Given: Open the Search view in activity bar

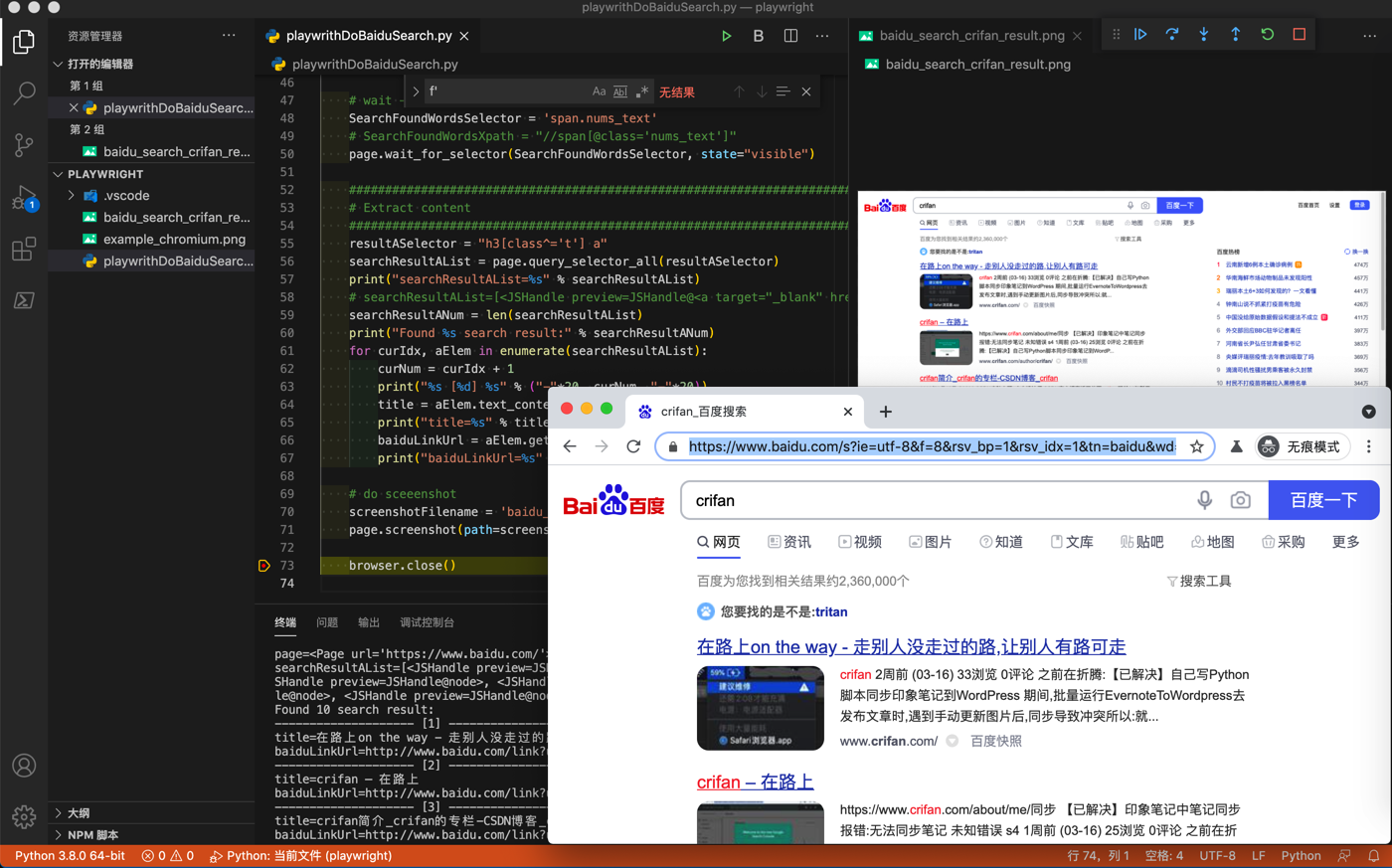Looking at the screenshot, I should [x=24, y=93].
